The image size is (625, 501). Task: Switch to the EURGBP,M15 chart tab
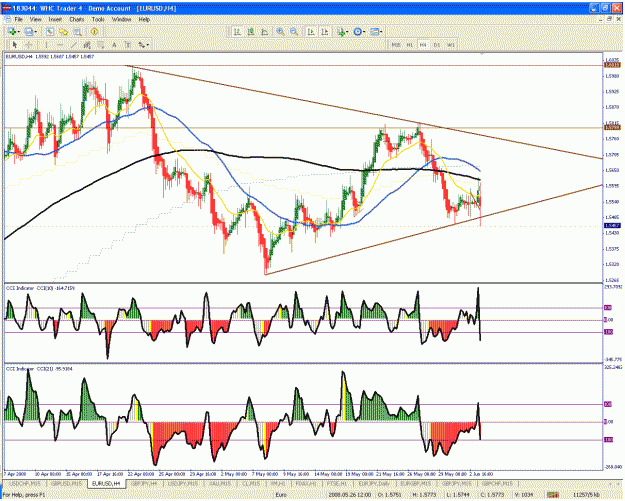tap(416, 483)
